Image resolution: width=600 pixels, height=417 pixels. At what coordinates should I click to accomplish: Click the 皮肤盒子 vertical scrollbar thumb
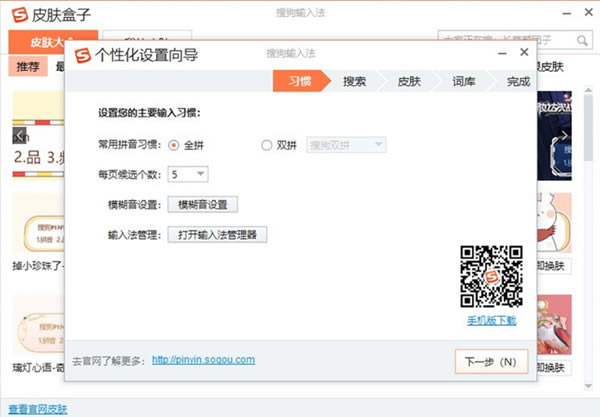(x=589, y=128)
